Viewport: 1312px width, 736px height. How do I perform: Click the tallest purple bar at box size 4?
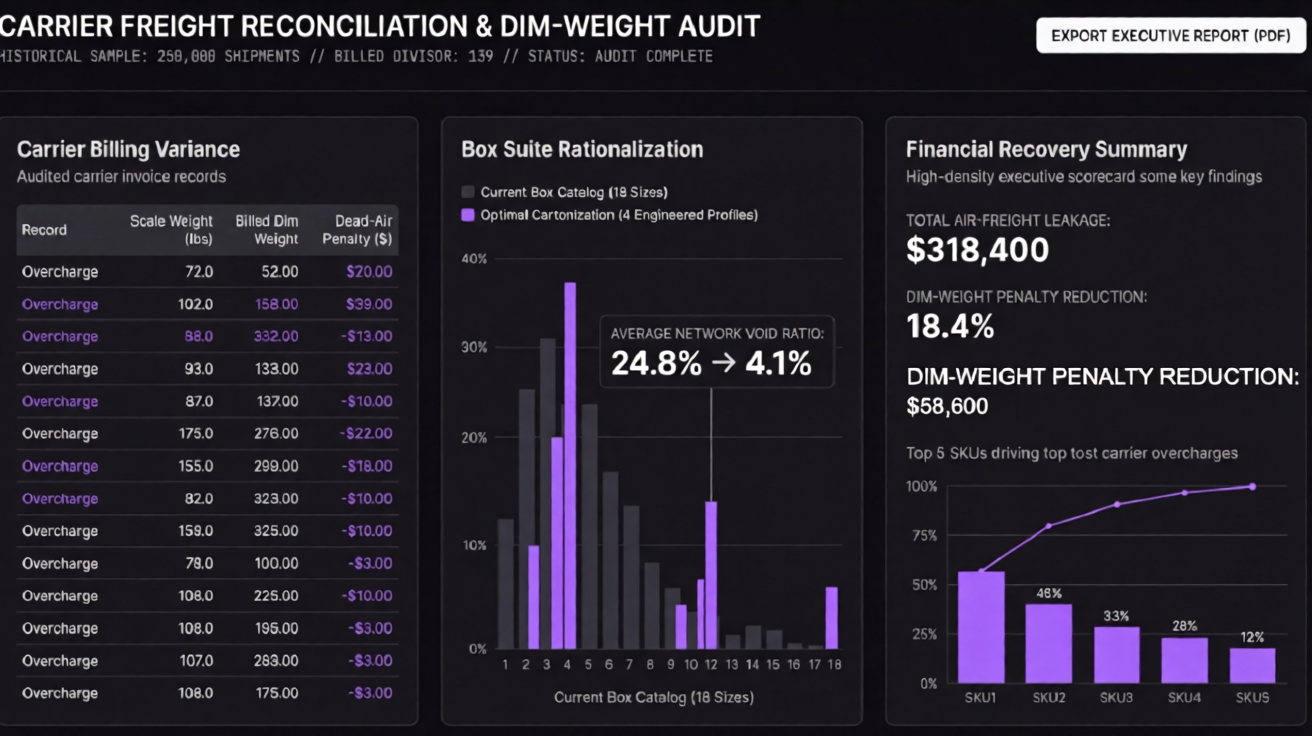570,466
